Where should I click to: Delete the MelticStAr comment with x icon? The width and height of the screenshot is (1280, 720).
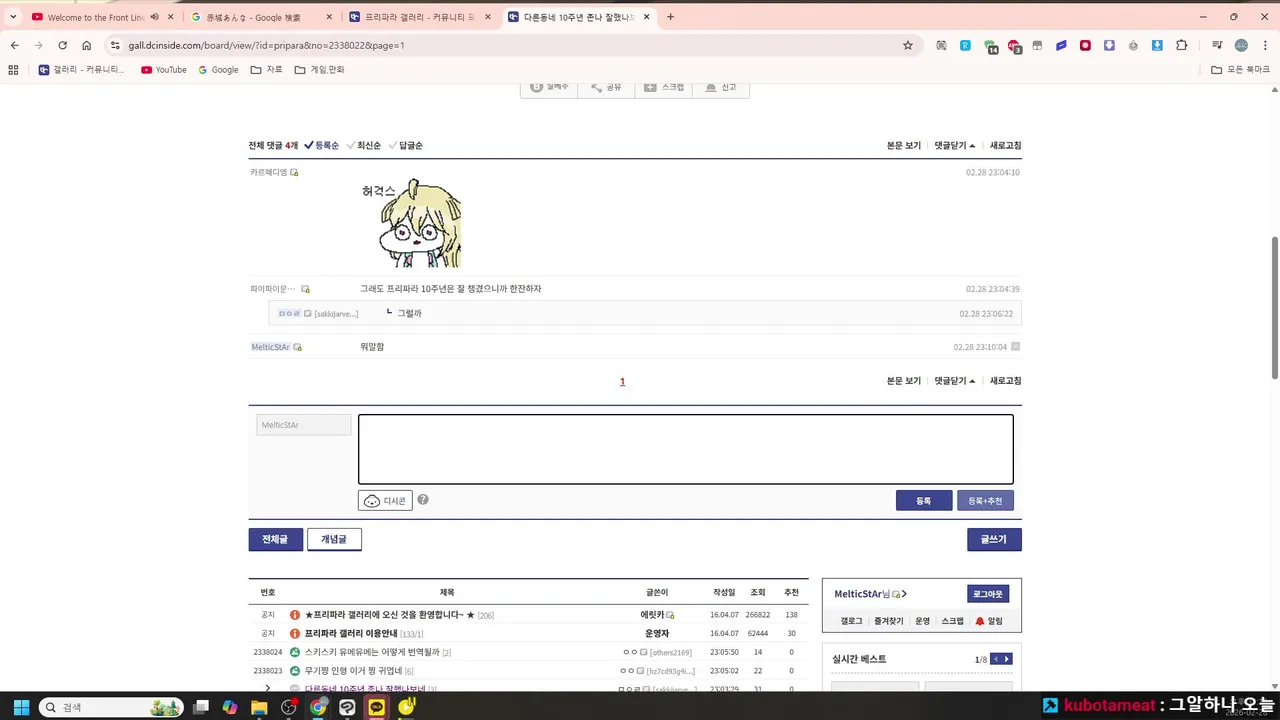(x=1015, y=347)
